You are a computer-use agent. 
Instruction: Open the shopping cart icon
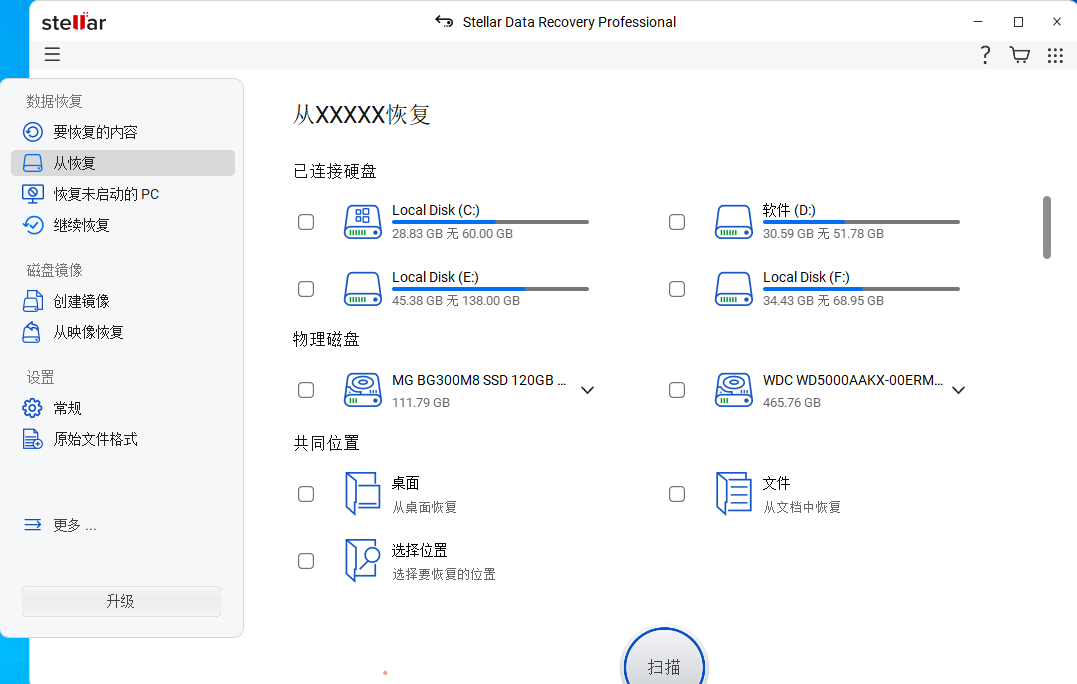tap(1019, 54)
